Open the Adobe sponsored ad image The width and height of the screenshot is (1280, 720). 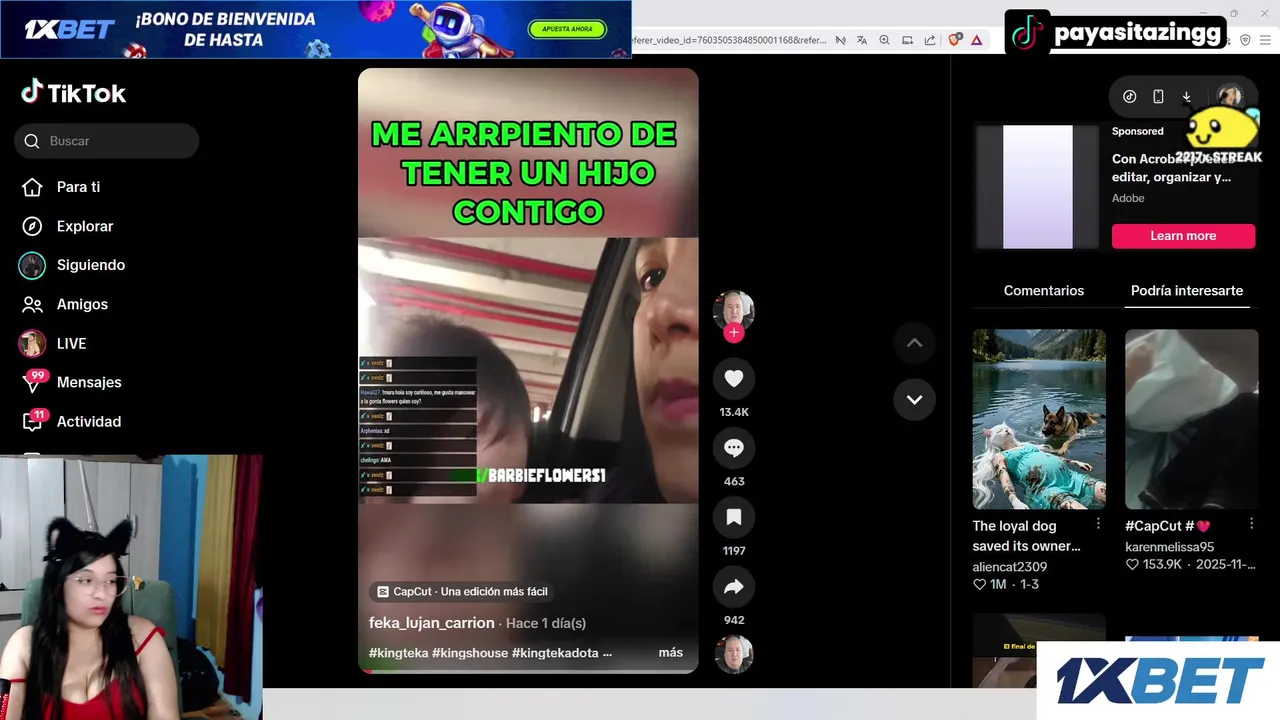pyautogui.click(x=1038, y=187)
